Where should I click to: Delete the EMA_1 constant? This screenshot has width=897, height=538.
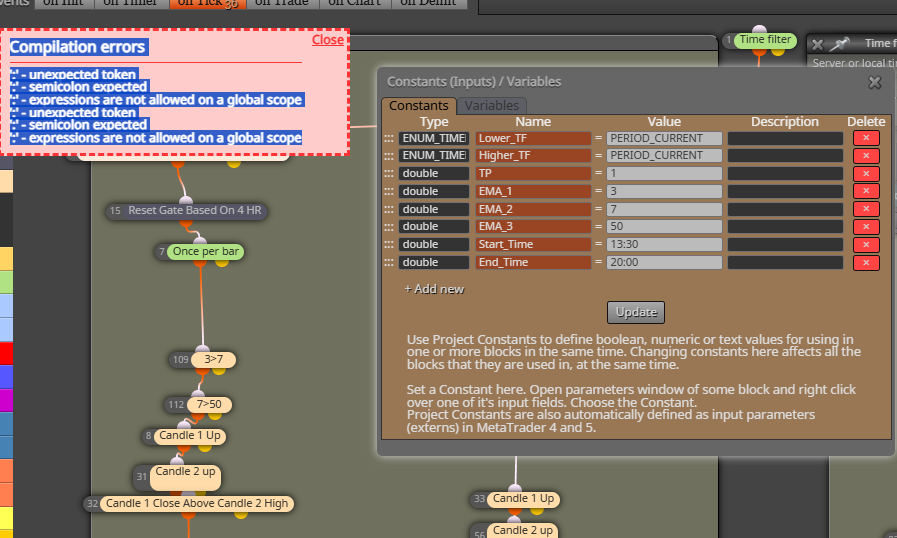pyautogui.click(x=866, y=191)
